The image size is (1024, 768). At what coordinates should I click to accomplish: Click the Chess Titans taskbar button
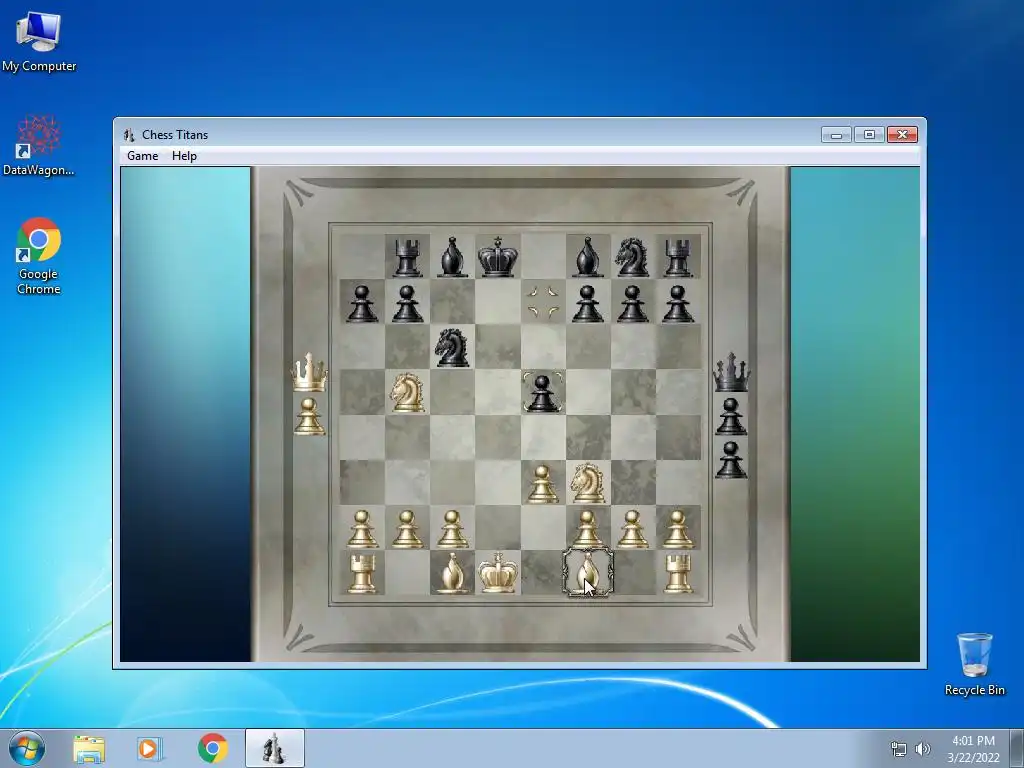tap(274, 748)
